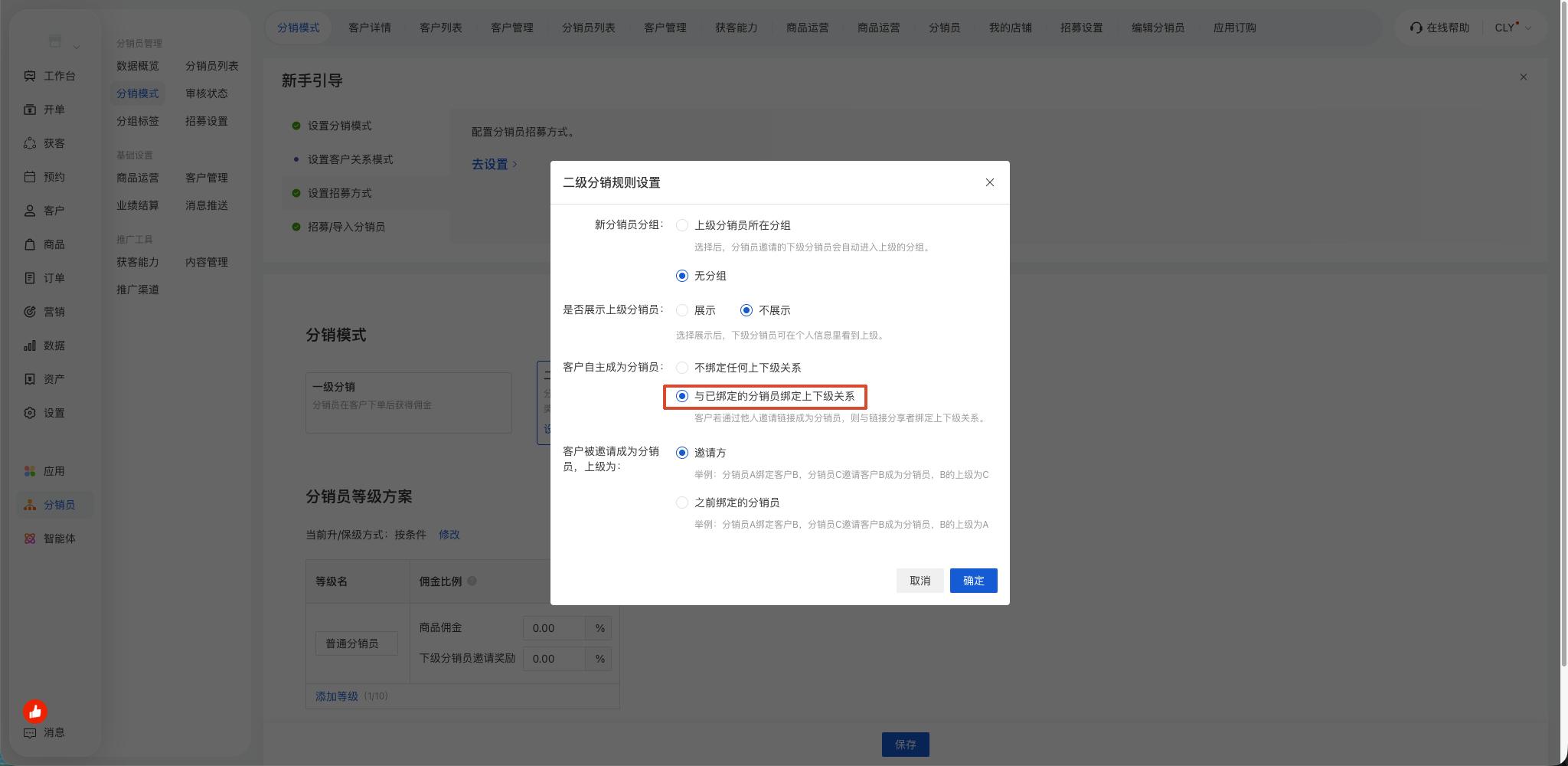
Task: Open the 数据 bar chart icon
Action: (x=30, y=345)
